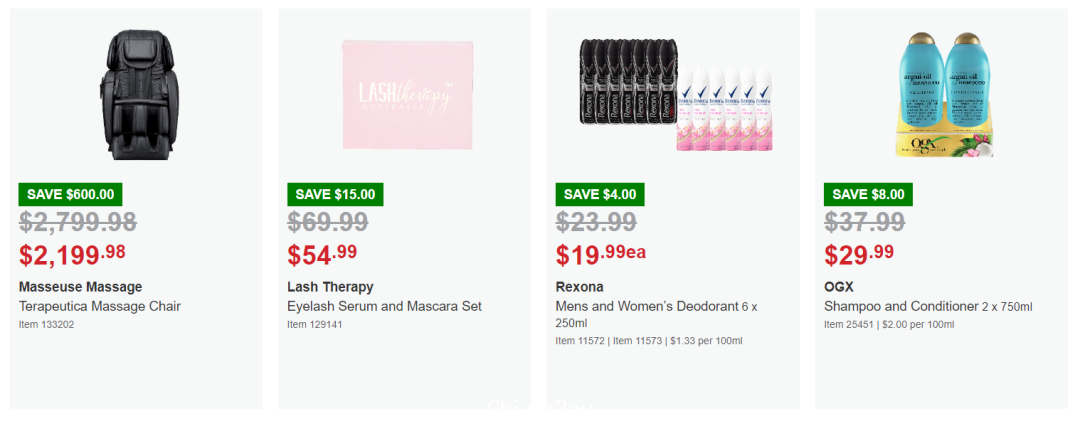This screenshot has height=421, width=1080.
Task: Open the OGX shampoo bottles image
Action: (944, 95)
